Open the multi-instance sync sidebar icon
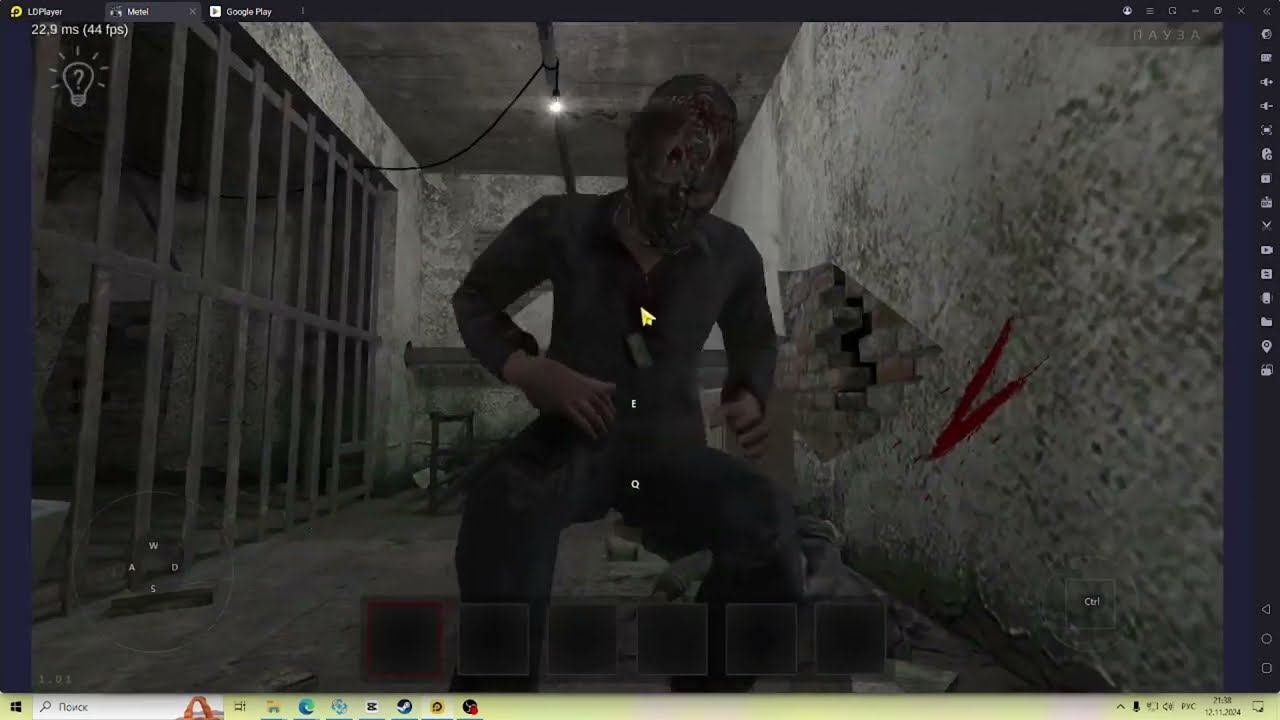 coord(1267,178)
